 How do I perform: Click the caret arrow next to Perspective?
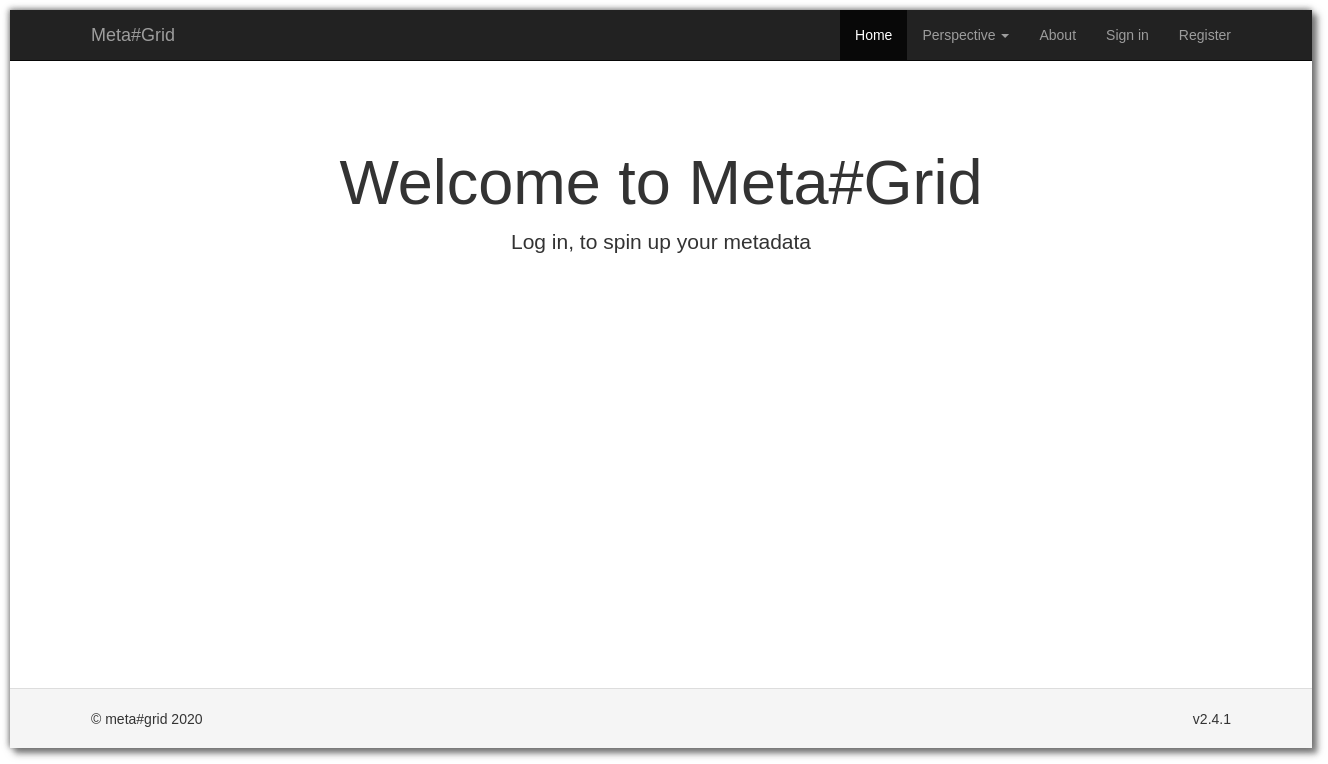pyautogui.click(x=1005, y=35)
